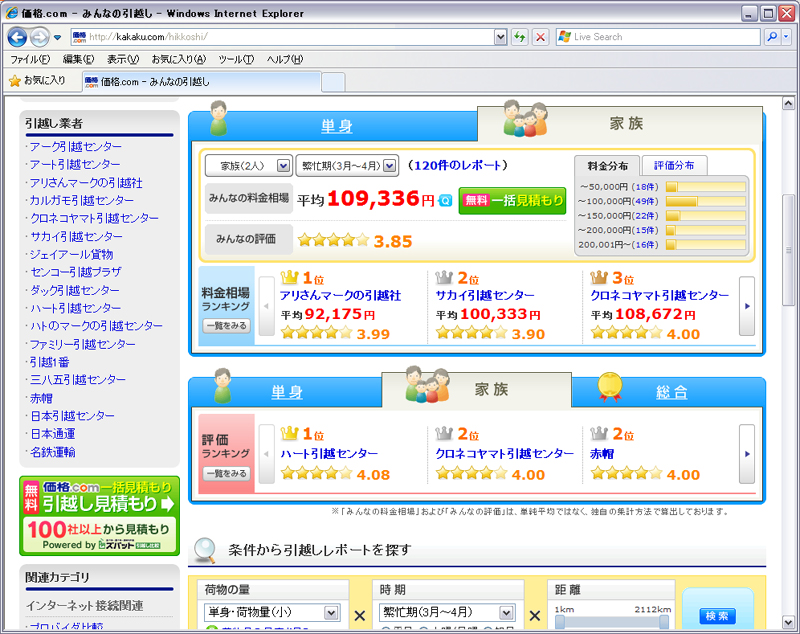Screen dimensions: 800x634
Task: Open the ツール menu
Action: pyautogui.click(x=235, y=59)
